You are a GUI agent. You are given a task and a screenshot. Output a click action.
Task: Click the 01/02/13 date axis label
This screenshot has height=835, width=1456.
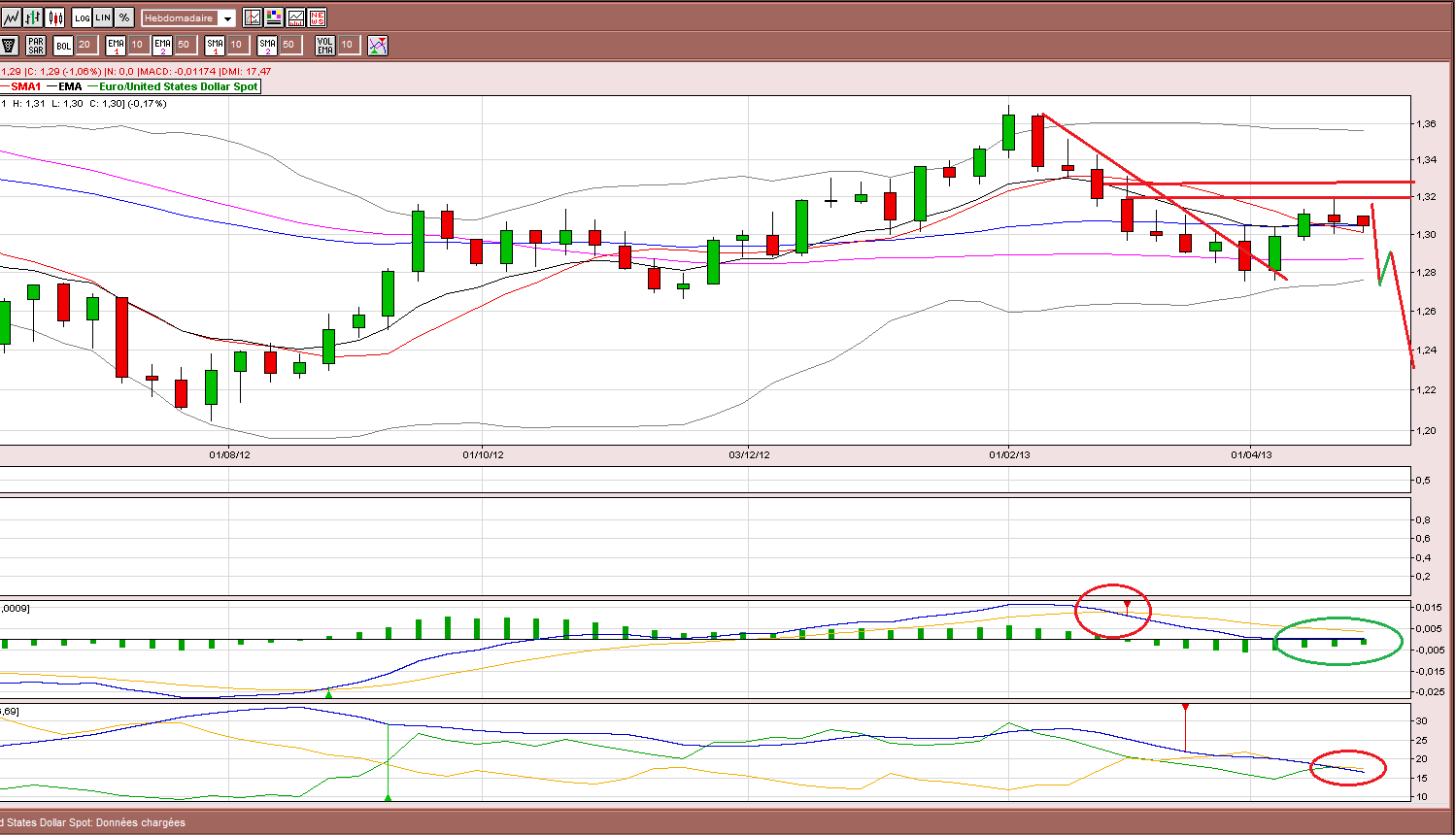click(1009, 454)
